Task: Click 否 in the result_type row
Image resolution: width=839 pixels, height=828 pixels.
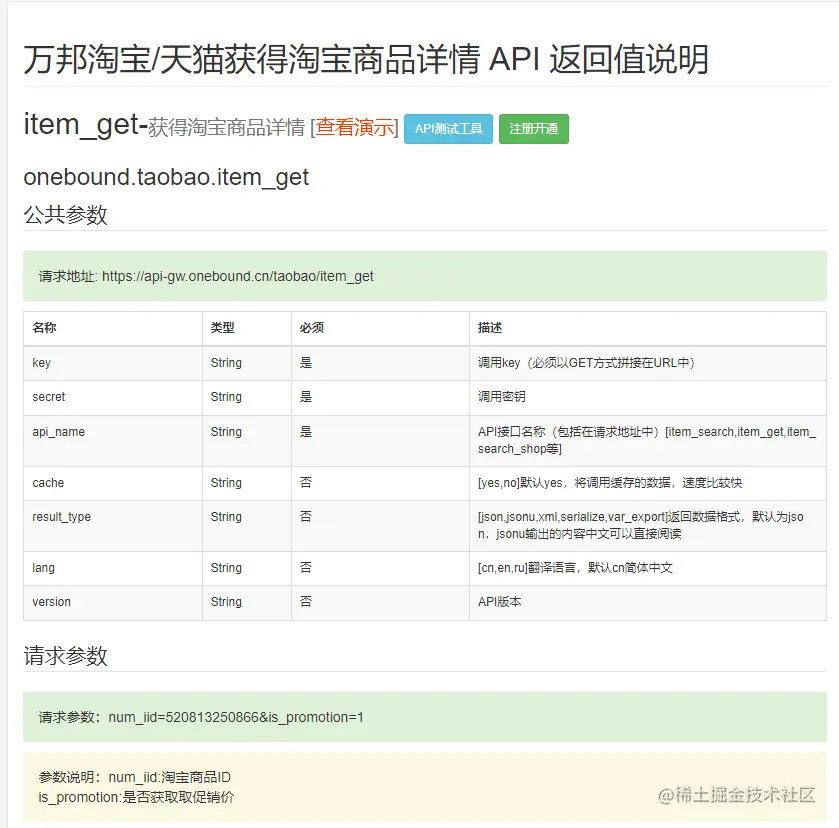Action: 306,517
